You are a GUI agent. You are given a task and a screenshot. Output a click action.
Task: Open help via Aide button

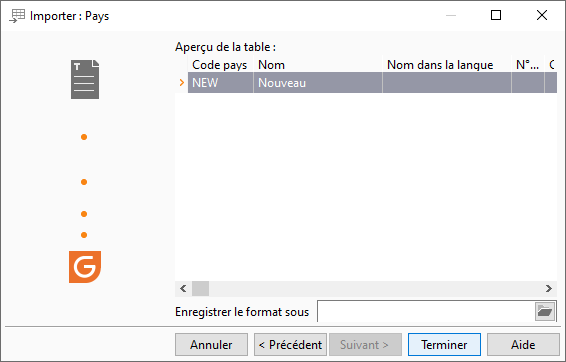523,345
